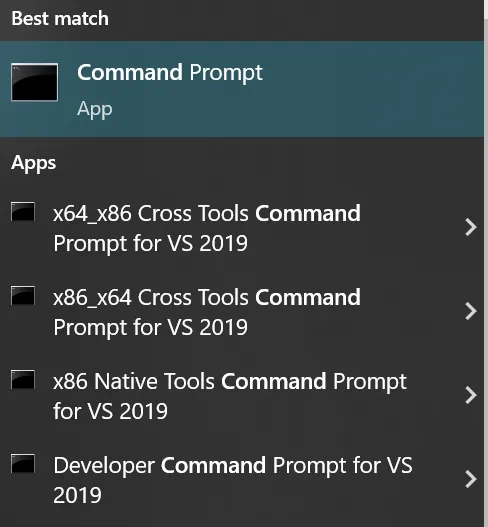Click the Best match section header
Viewport: 488px width, 527px height.
60,18
